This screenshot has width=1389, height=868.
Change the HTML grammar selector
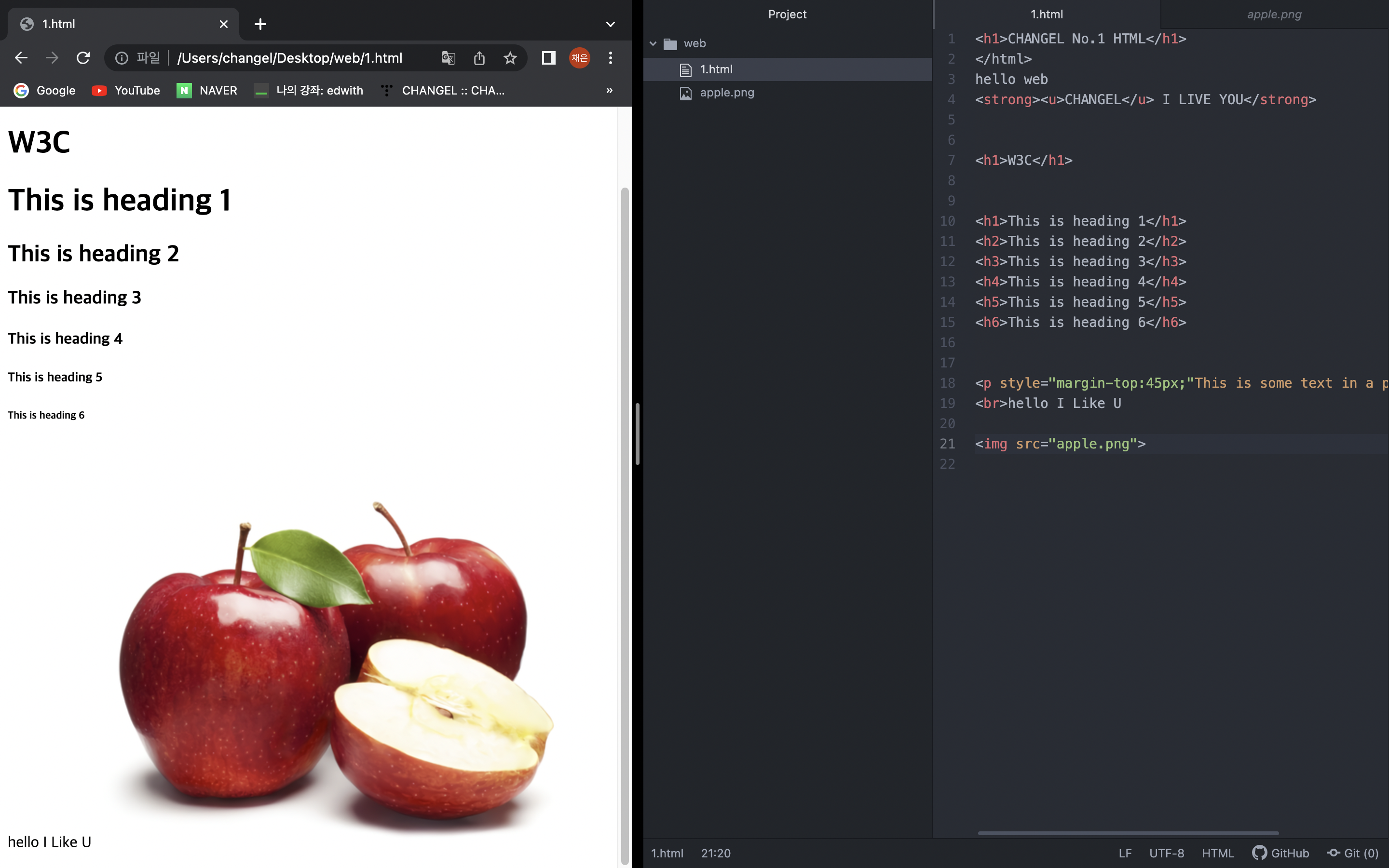tap(1218, 853)
